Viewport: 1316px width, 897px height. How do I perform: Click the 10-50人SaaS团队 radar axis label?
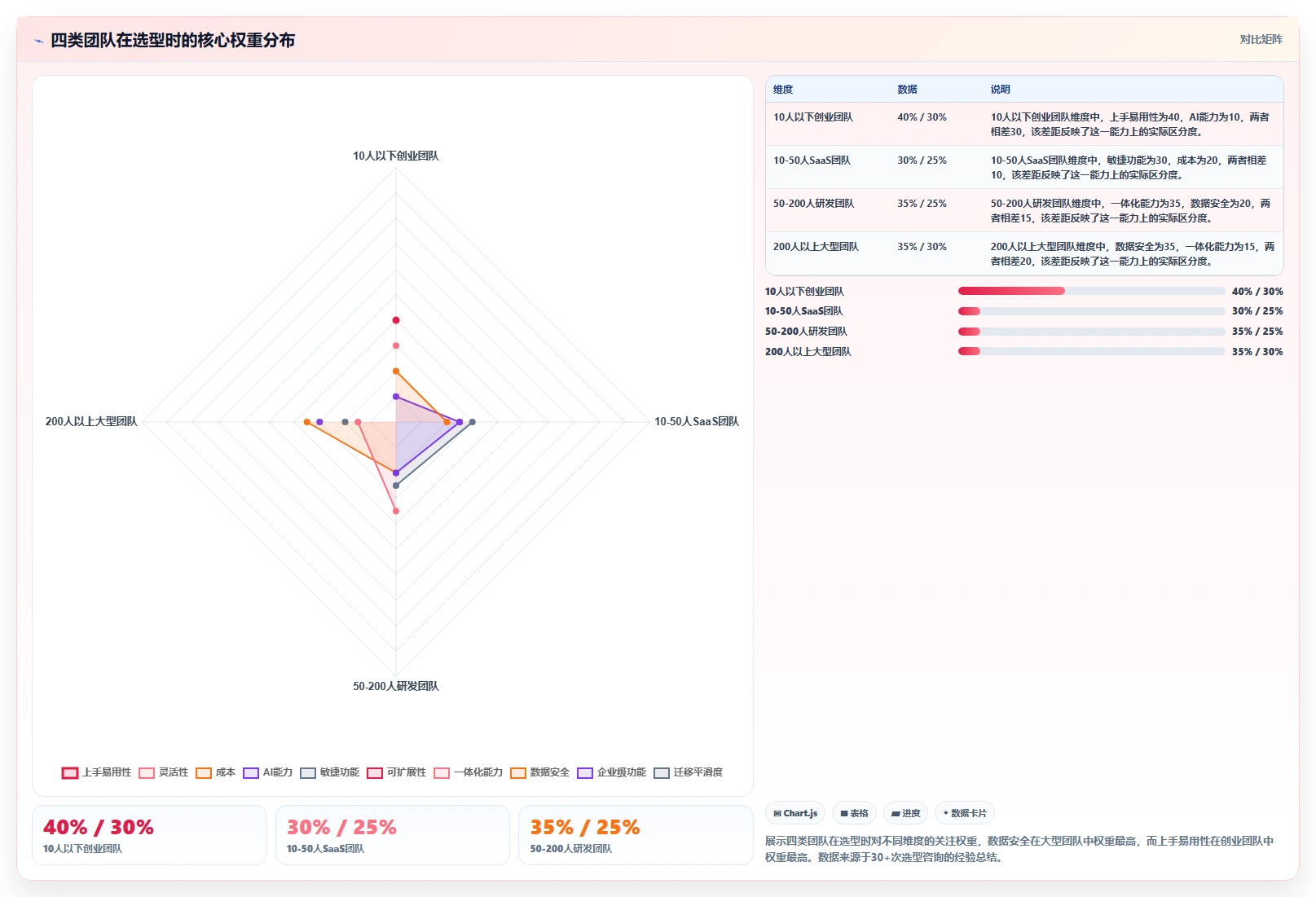[x=697, y=421]
